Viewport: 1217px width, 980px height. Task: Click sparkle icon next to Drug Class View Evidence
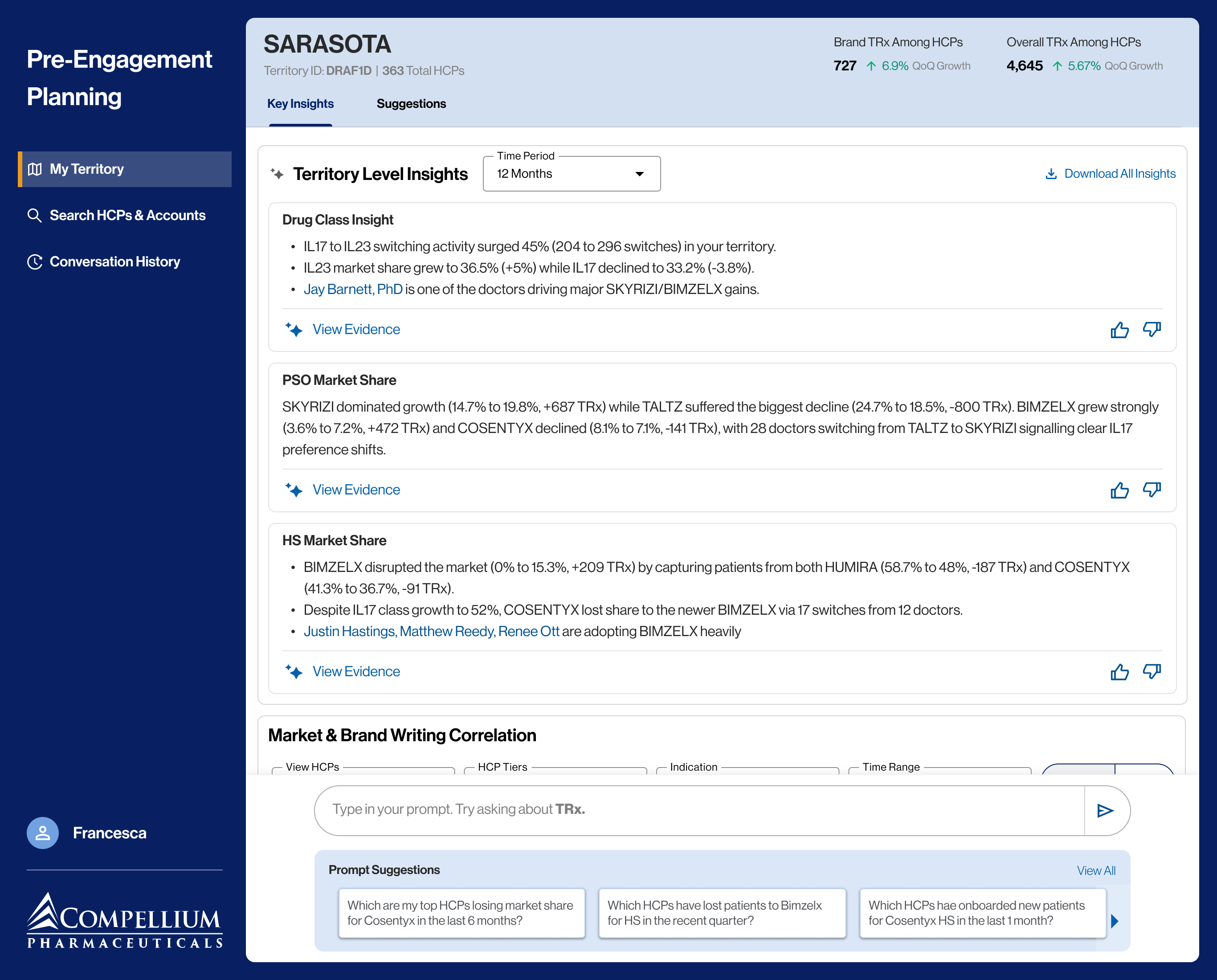pyautogui.click(x=294, y=330)
